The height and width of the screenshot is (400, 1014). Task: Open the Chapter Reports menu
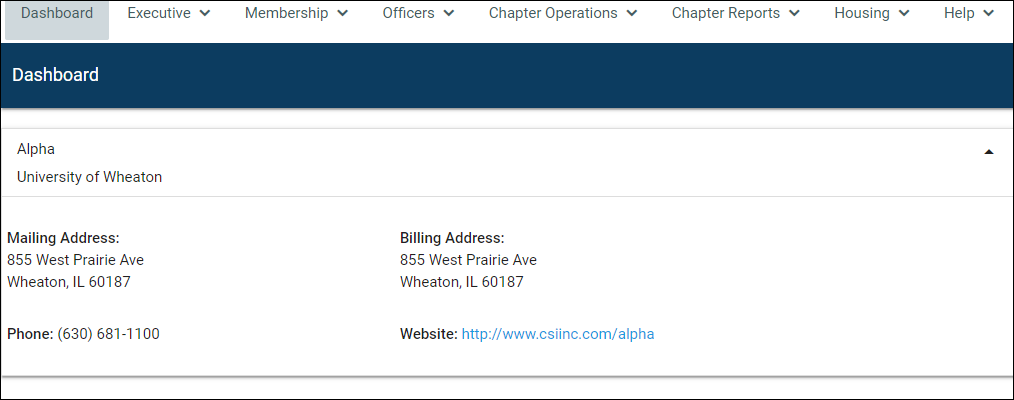pyautogui.click(x=726, y=14)
